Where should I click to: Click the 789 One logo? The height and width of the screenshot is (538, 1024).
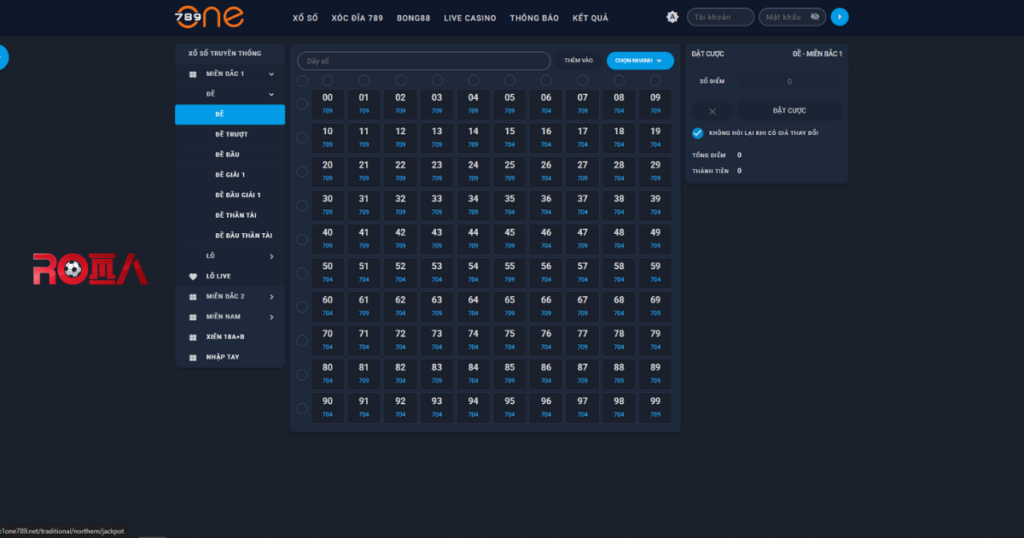(x=208, y=17)
